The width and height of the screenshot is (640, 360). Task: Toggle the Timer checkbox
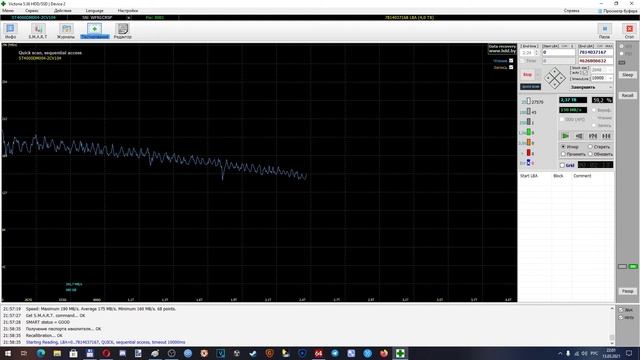522,61
